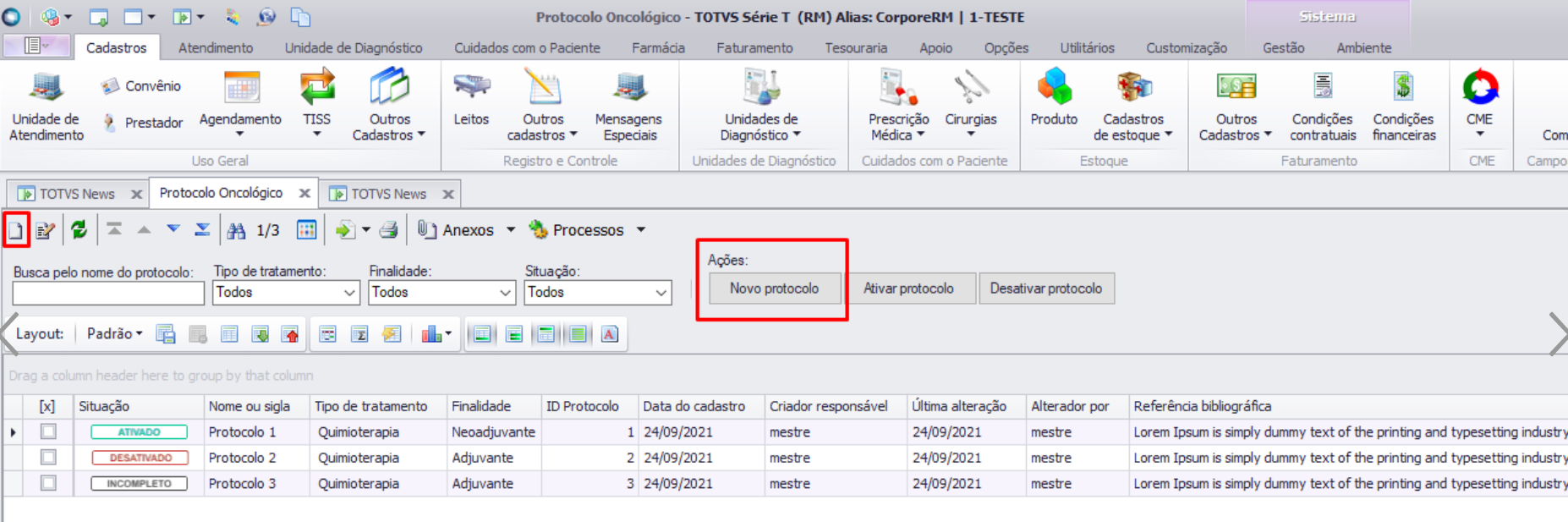Image resolution: width=1568 pixels, height=522 pixels.
Task: Click the Desativar protocolo button
Action: click(1046, 288)
